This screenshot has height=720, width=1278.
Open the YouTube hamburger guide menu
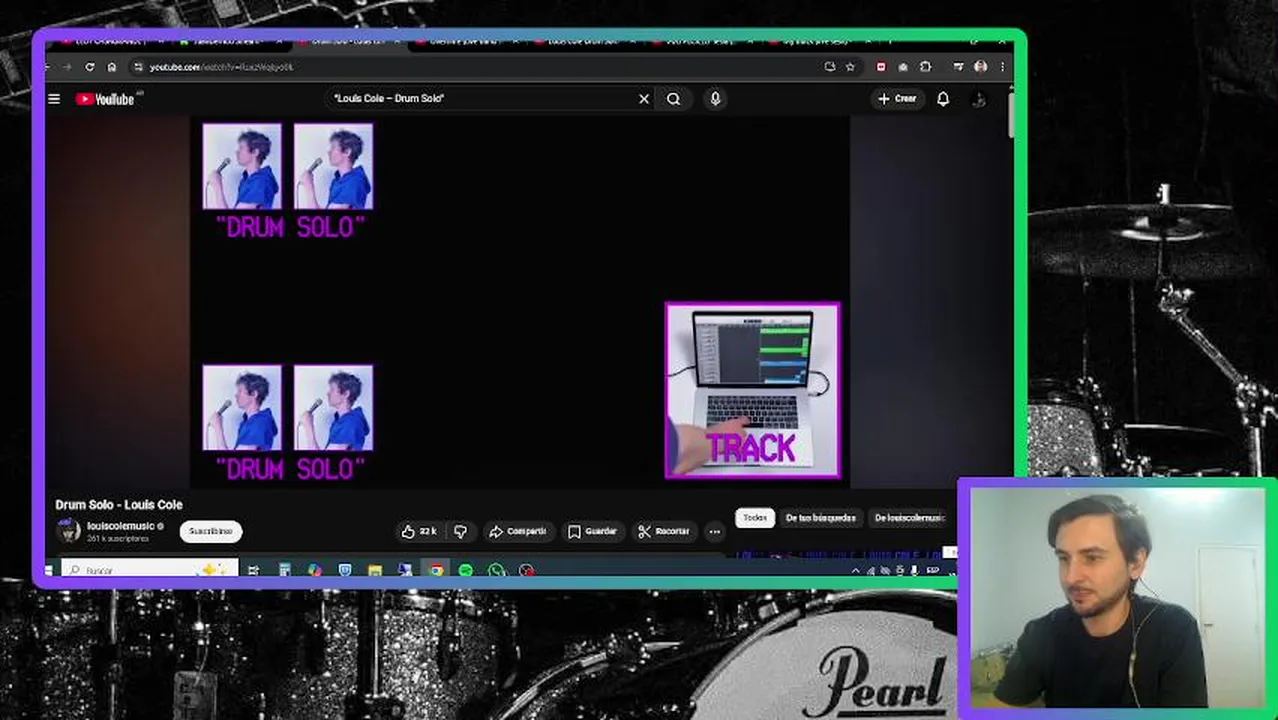click(54, 99)
